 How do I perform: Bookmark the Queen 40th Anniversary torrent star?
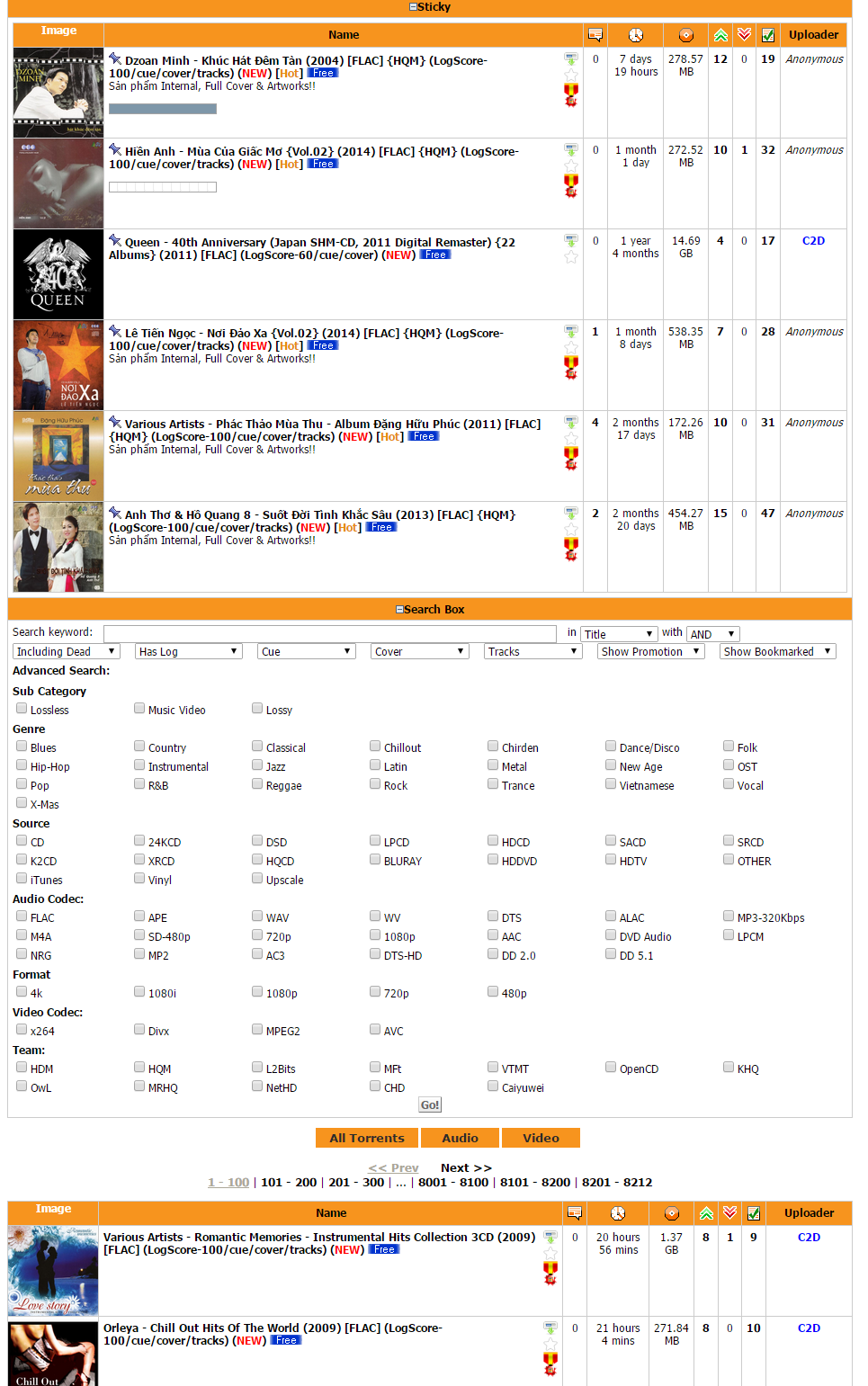[x=571, y=256]
